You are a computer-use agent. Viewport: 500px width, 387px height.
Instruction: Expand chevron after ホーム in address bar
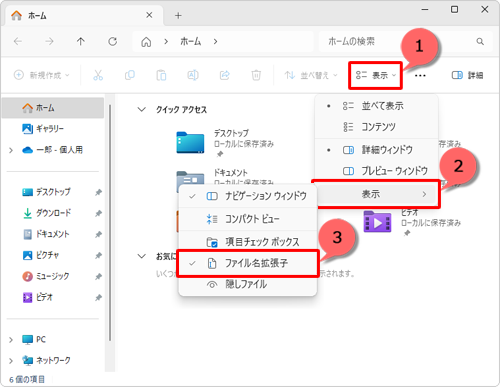215,42
